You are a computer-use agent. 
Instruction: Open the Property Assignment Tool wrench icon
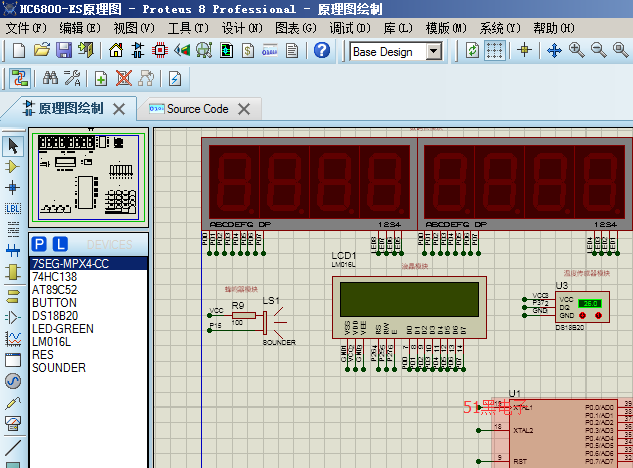point(72,78)
